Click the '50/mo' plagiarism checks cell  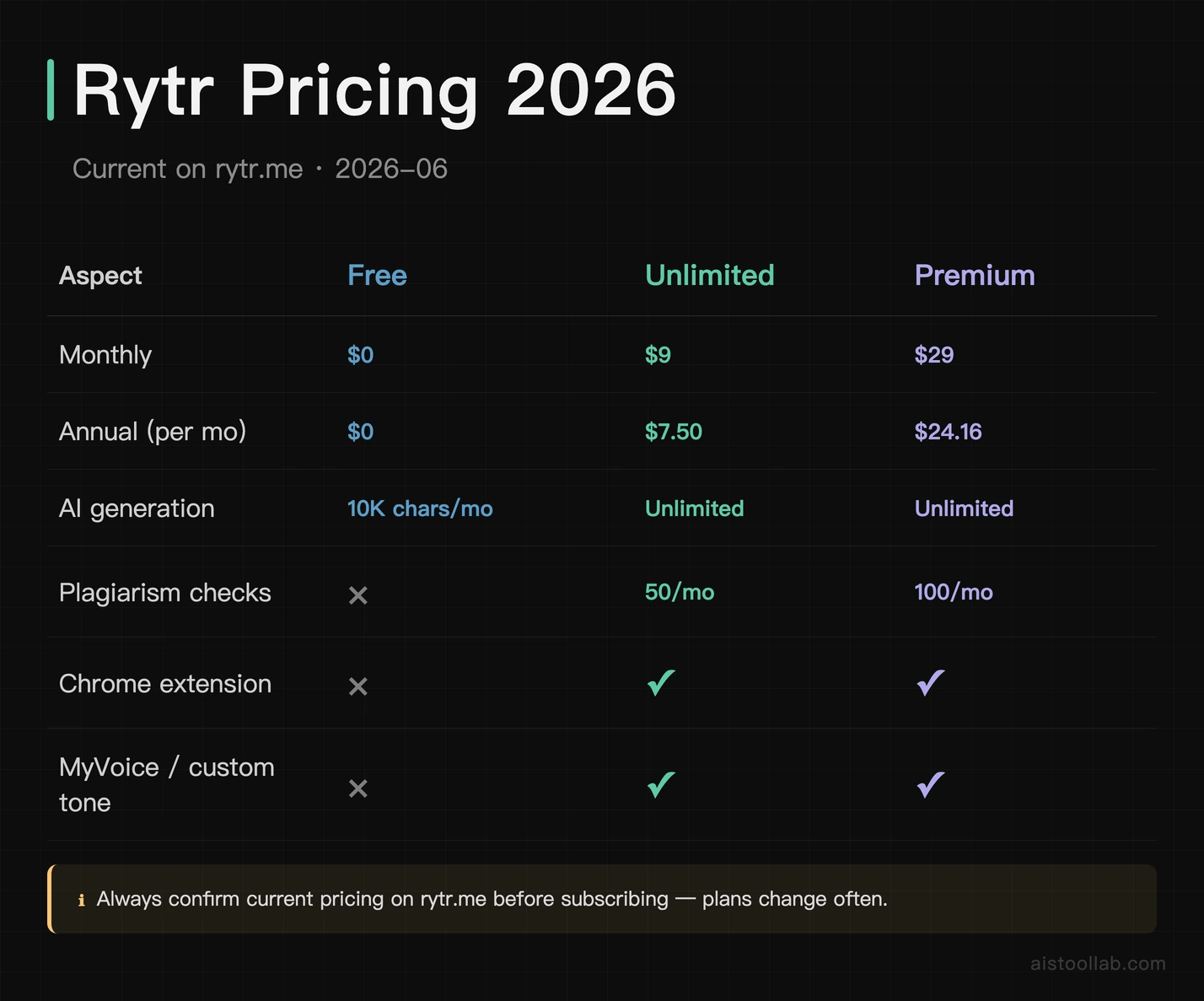click(x=680, y=592)
